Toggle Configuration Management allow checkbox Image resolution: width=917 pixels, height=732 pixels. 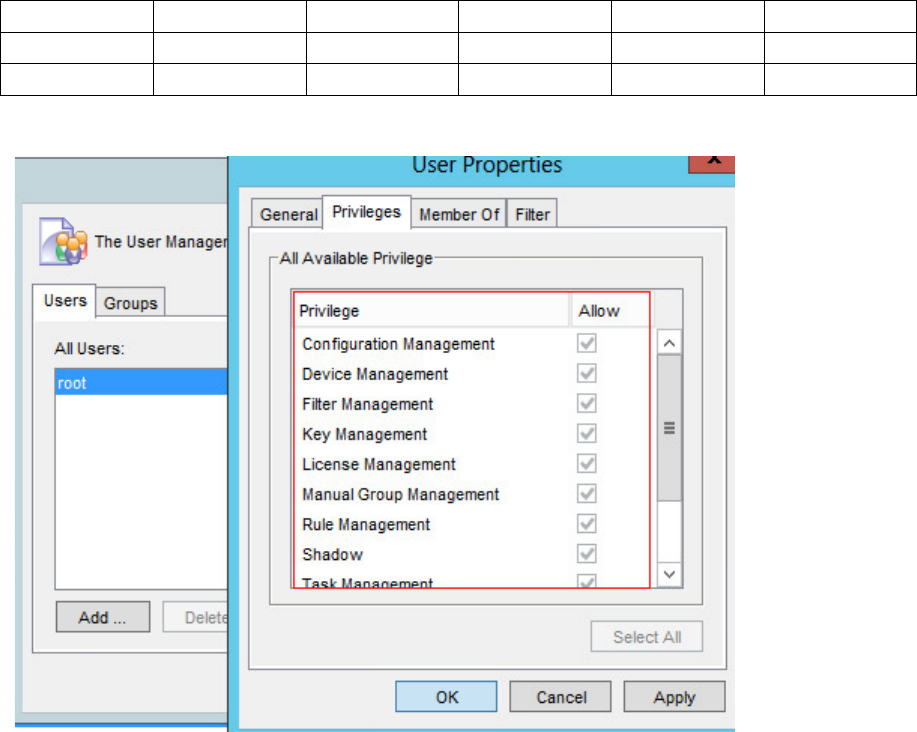587,343
